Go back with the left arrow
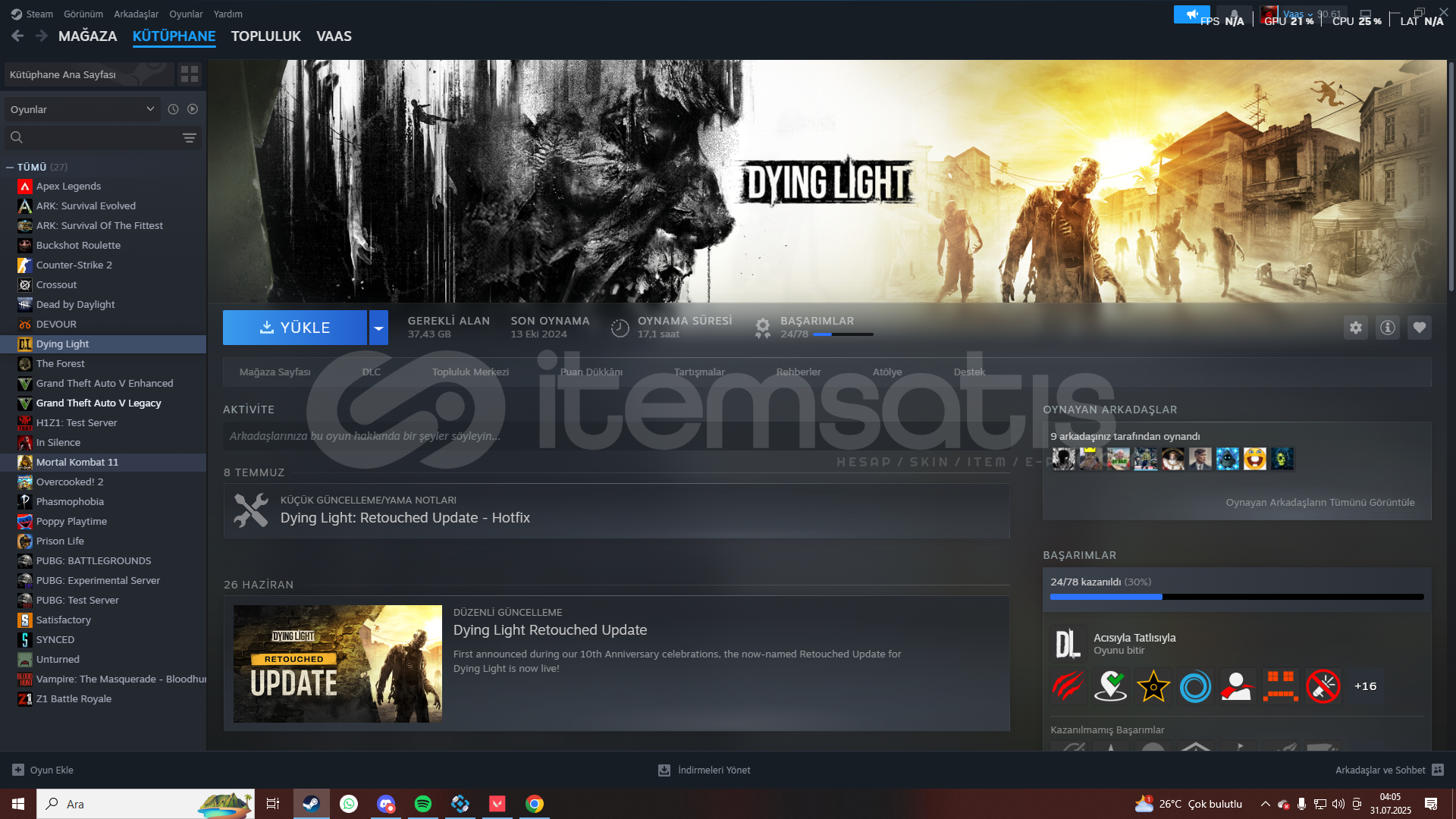Viewport: 1456px width, 819px height. click(17, 36)
